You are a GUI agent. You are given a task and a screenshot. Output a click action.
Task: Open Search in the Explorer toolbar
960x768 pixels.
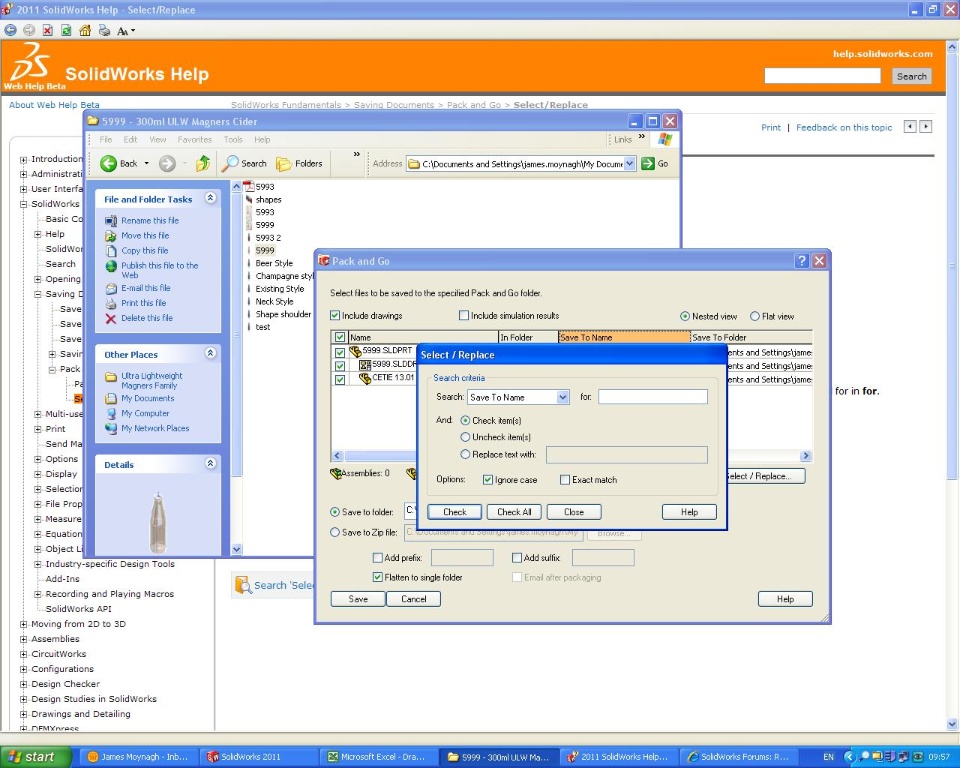pyautogui.click(x=244, y=164)
